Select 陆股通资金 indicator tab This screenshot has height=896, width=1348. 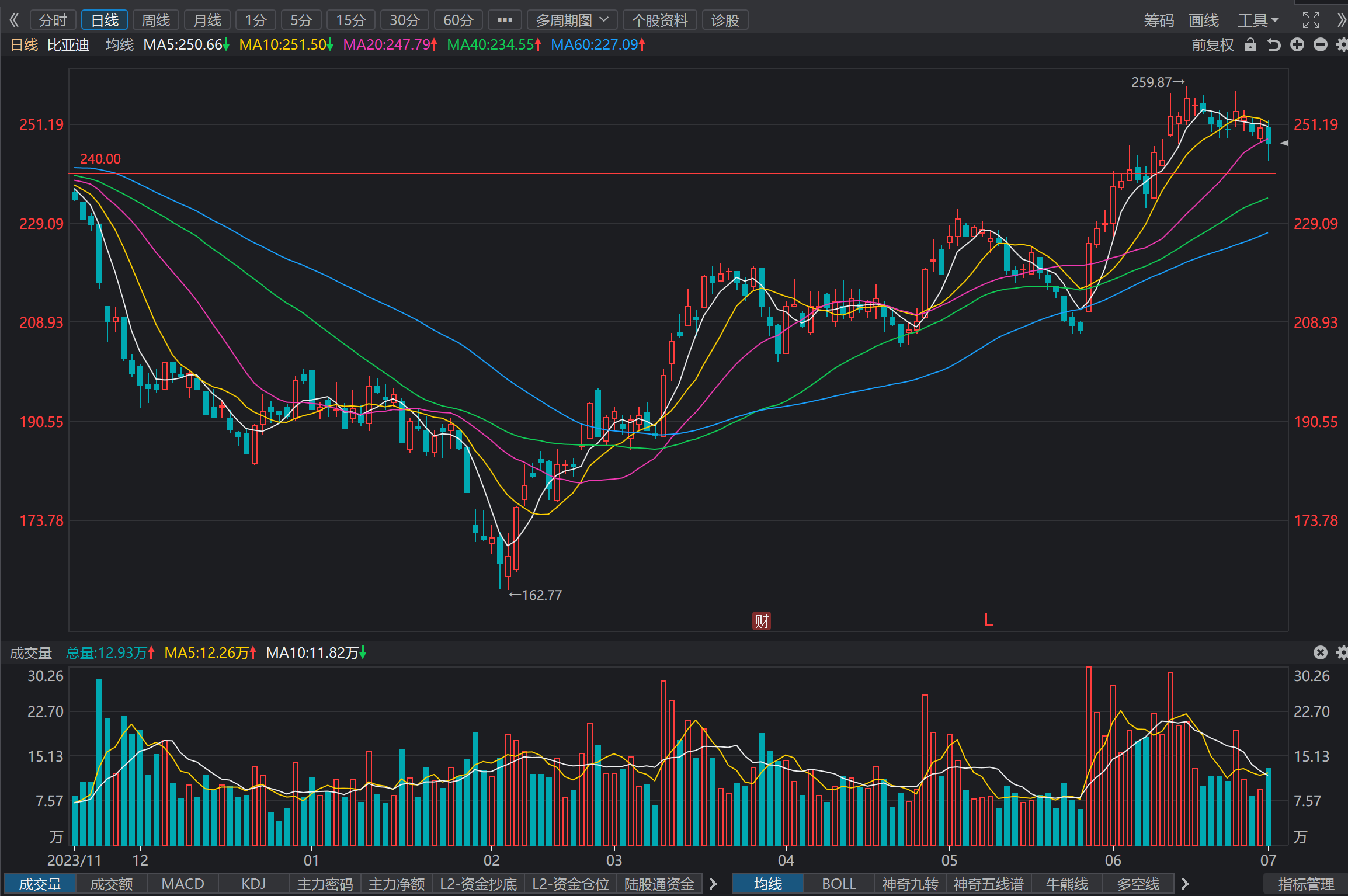pyautogui.click(x=660, y=884)
